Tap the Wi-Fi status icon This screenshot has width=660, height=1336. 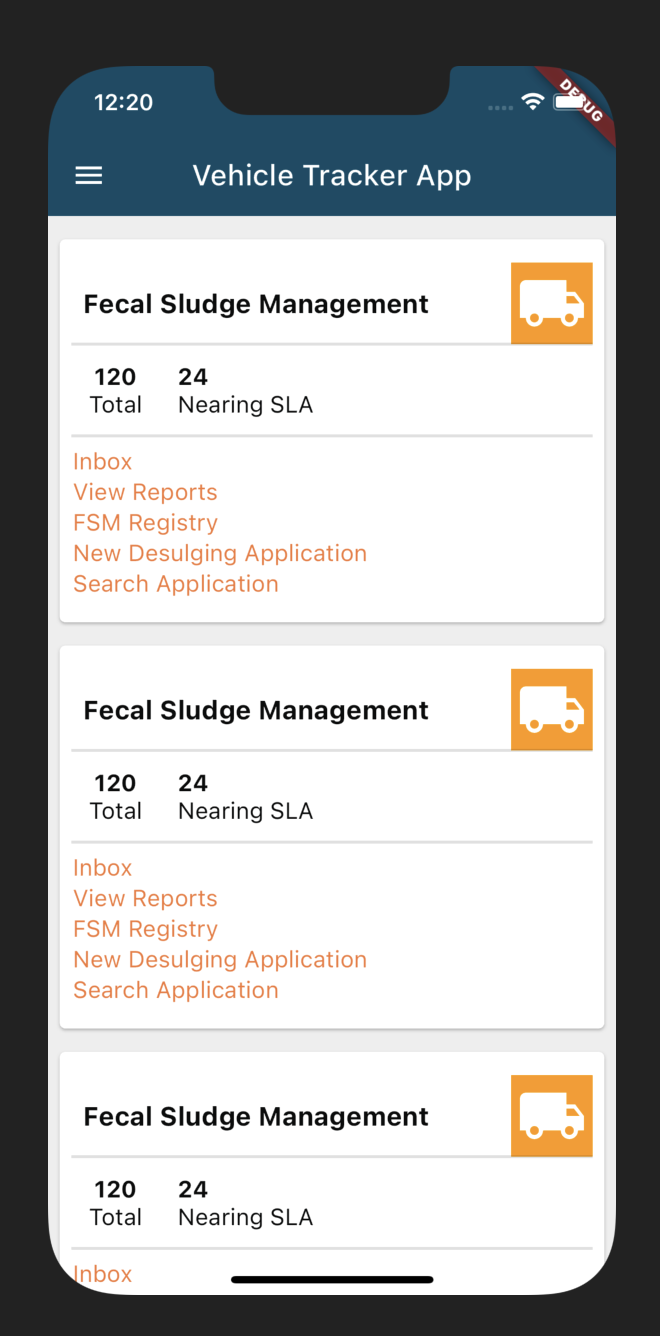point(533,102)
